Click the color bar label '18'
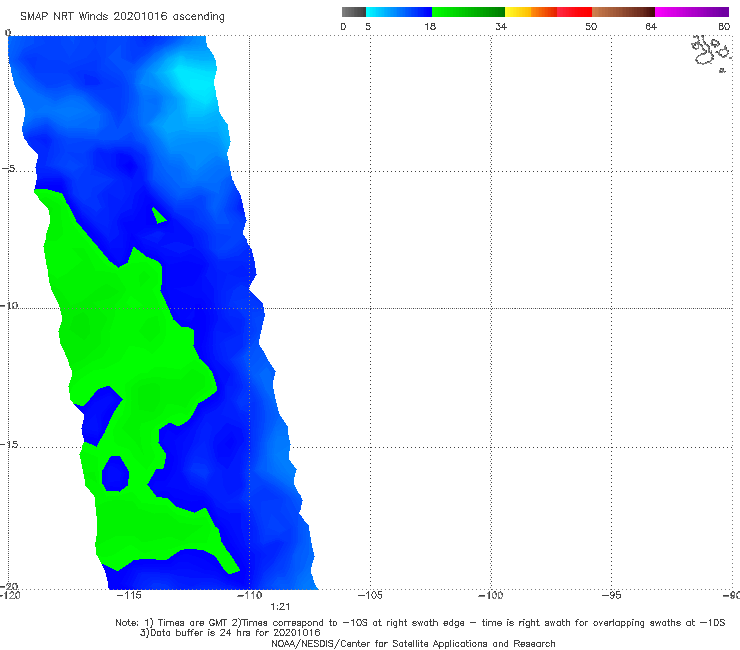The width and height of the screenshot is (740, 650). [430, 26]
